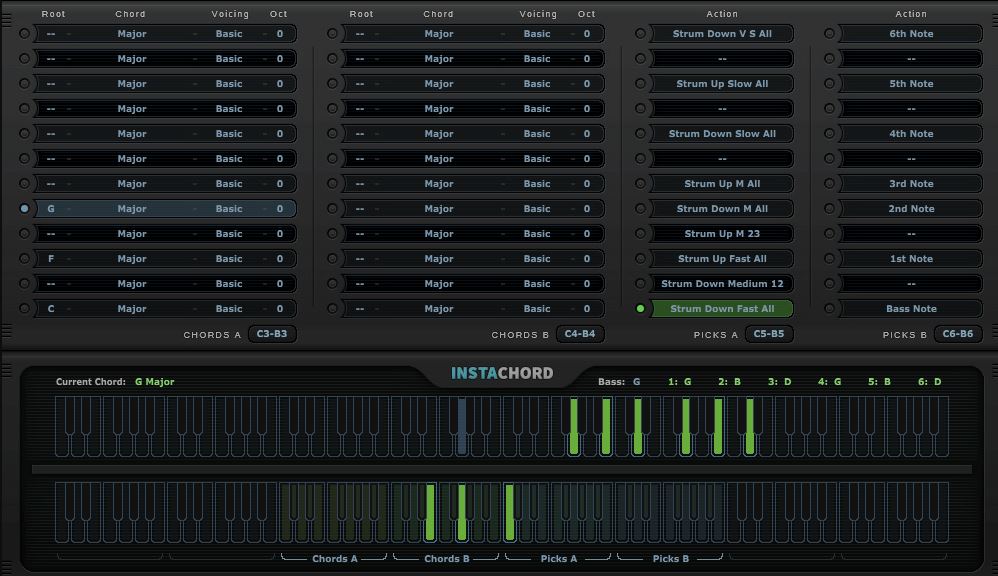998x576 pixels.
Task: Click the Picks A label below the keyboard
Action: (x=559, y=558)
